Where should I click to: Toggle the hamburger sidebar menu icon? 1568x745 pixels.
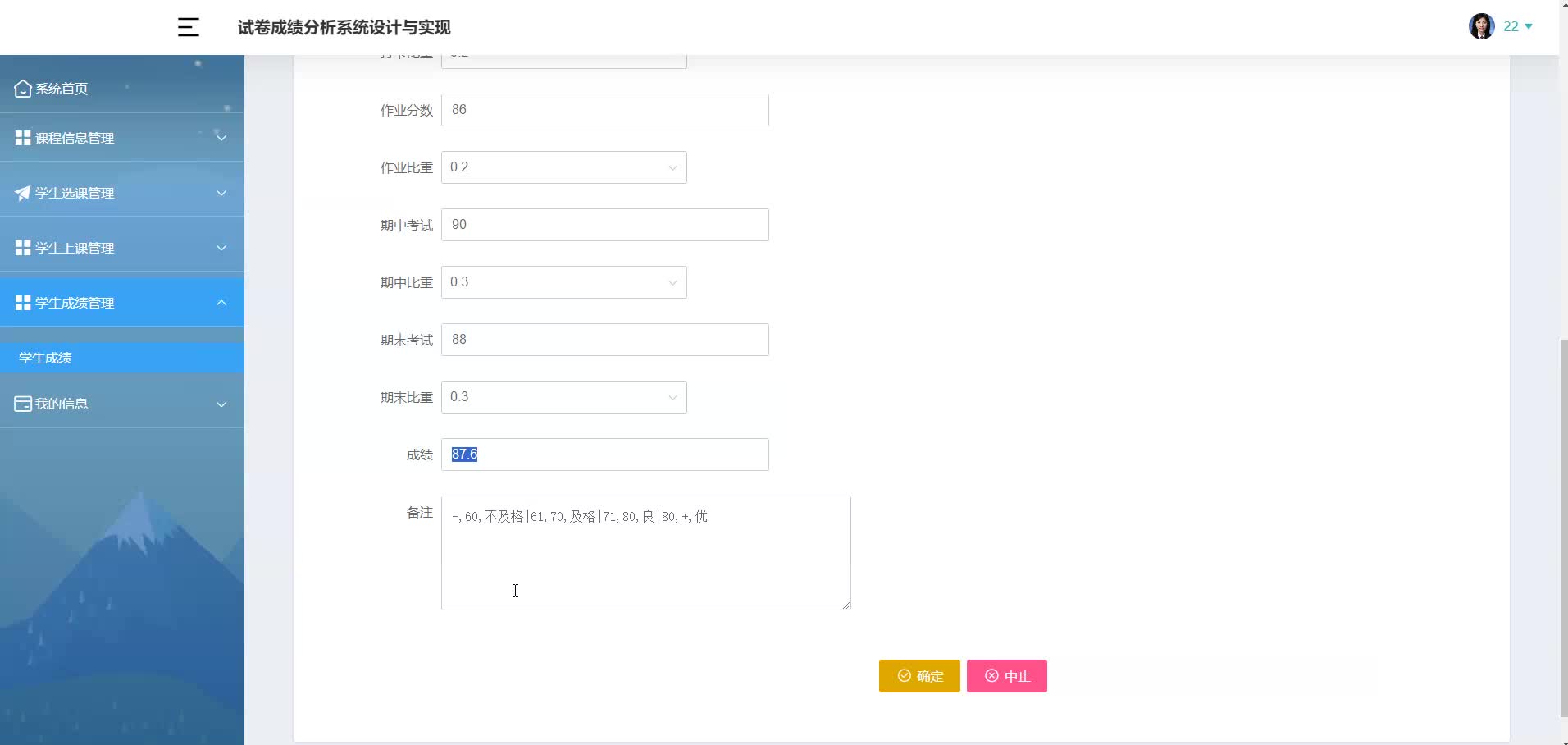pyautogui.click(x=189, y=27)
